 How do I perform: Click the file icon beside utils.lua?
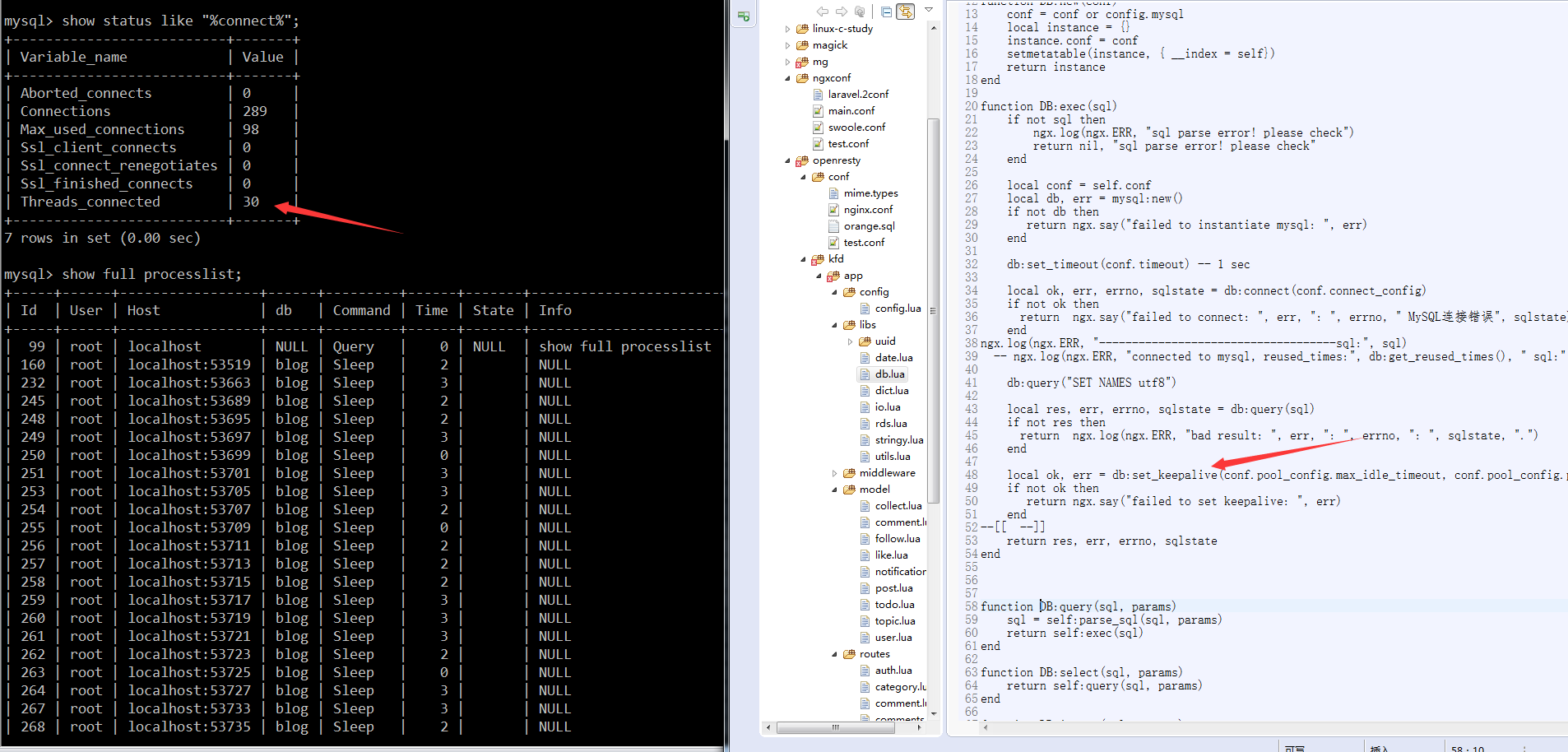865,457
